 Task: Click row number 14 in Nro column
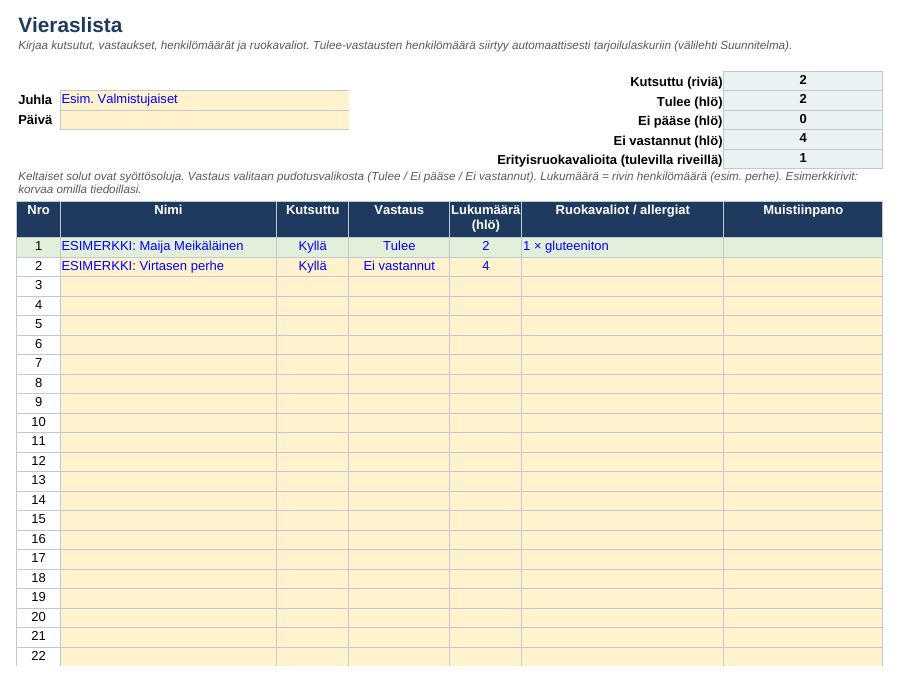38,500
